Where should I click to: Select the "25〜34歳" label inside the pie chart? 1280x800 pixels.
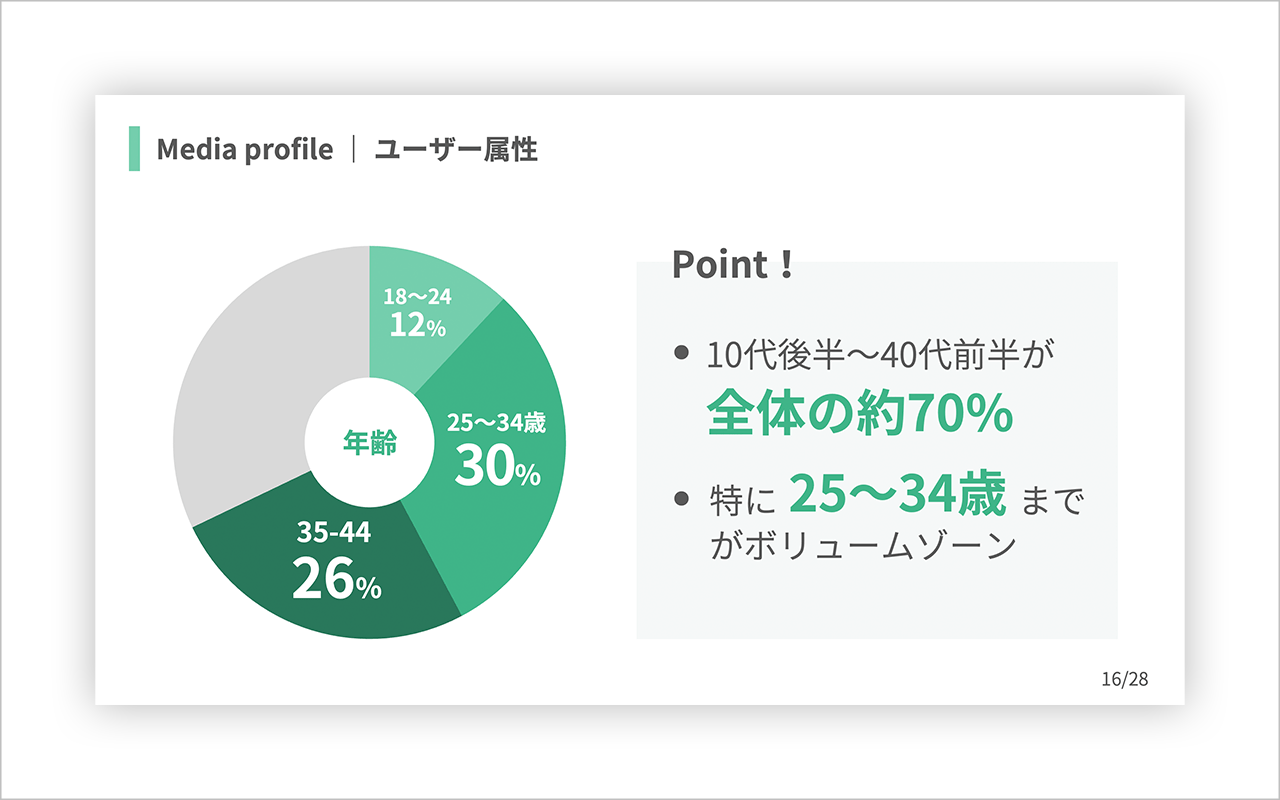point(496,423)
